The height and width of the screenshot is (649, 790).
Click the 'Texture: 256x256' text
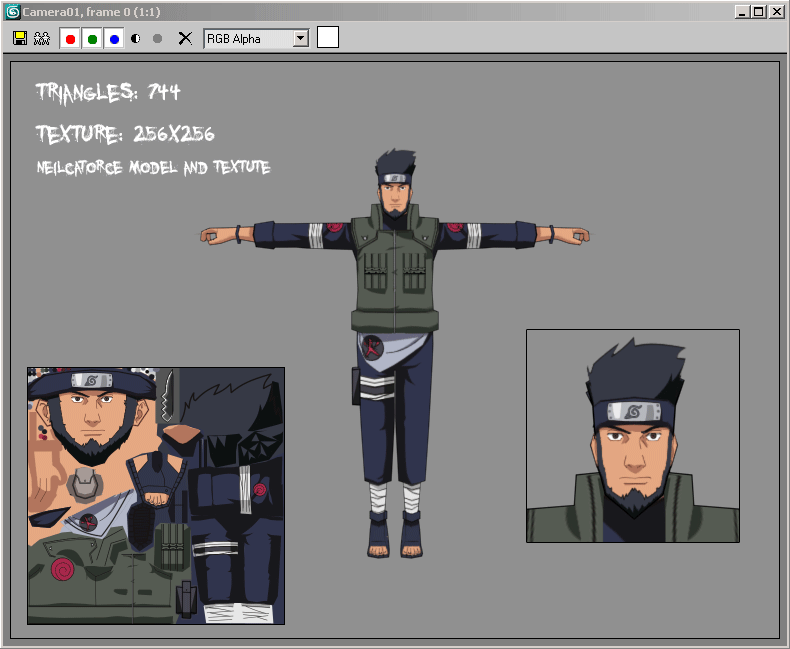click(125, 134)
